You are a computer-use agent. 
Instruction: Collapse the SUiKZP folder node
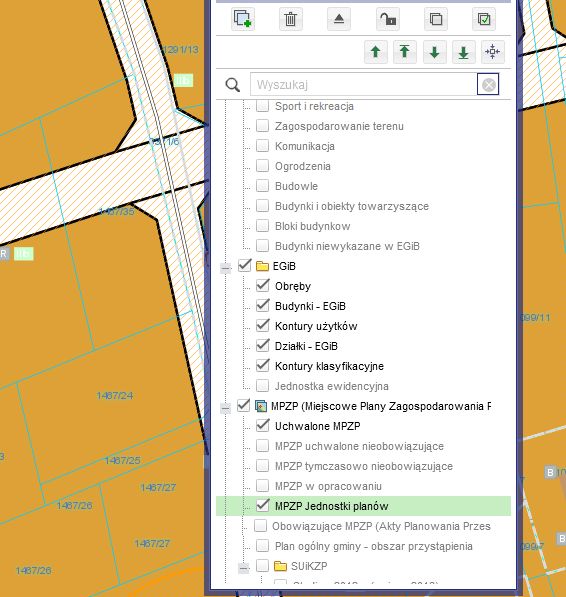[244, 568]
